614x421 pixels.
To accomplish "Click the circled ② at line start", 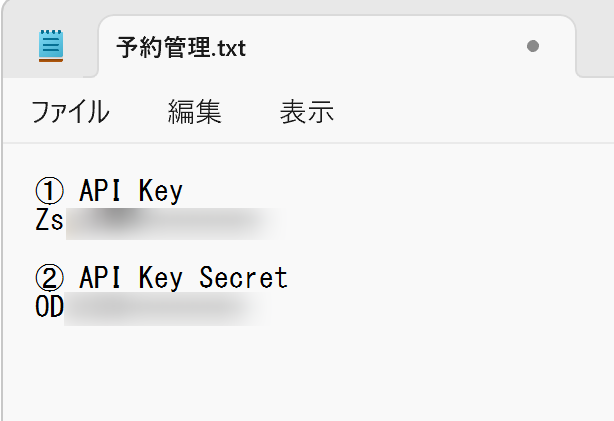I will point(49,277).
